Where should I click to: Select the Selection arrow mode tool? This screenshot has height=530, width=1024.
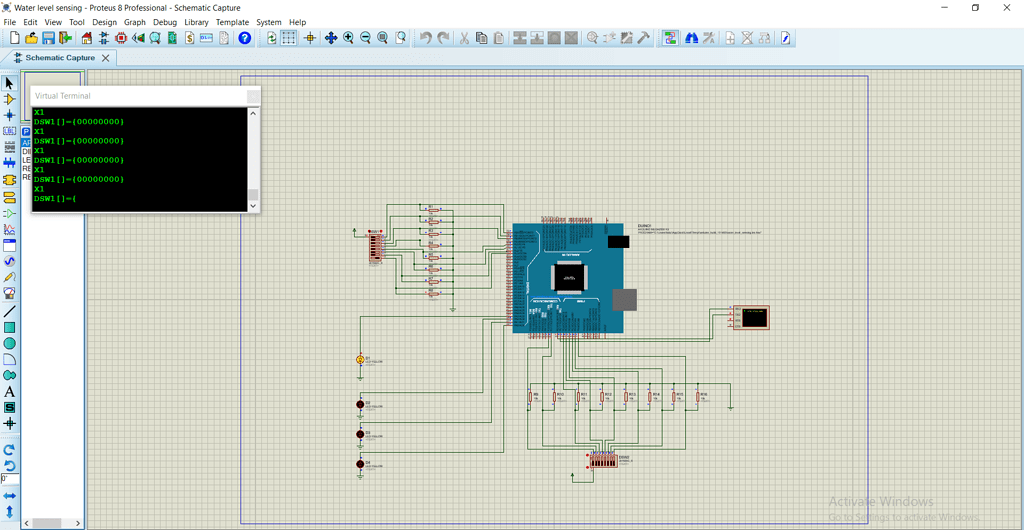click(10, 83)
